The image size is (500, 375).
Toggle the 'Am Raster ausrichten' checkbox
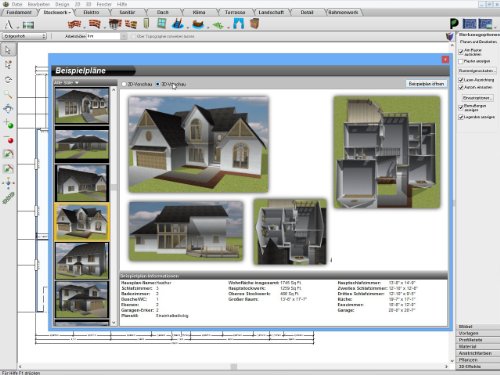pos(461,51)
